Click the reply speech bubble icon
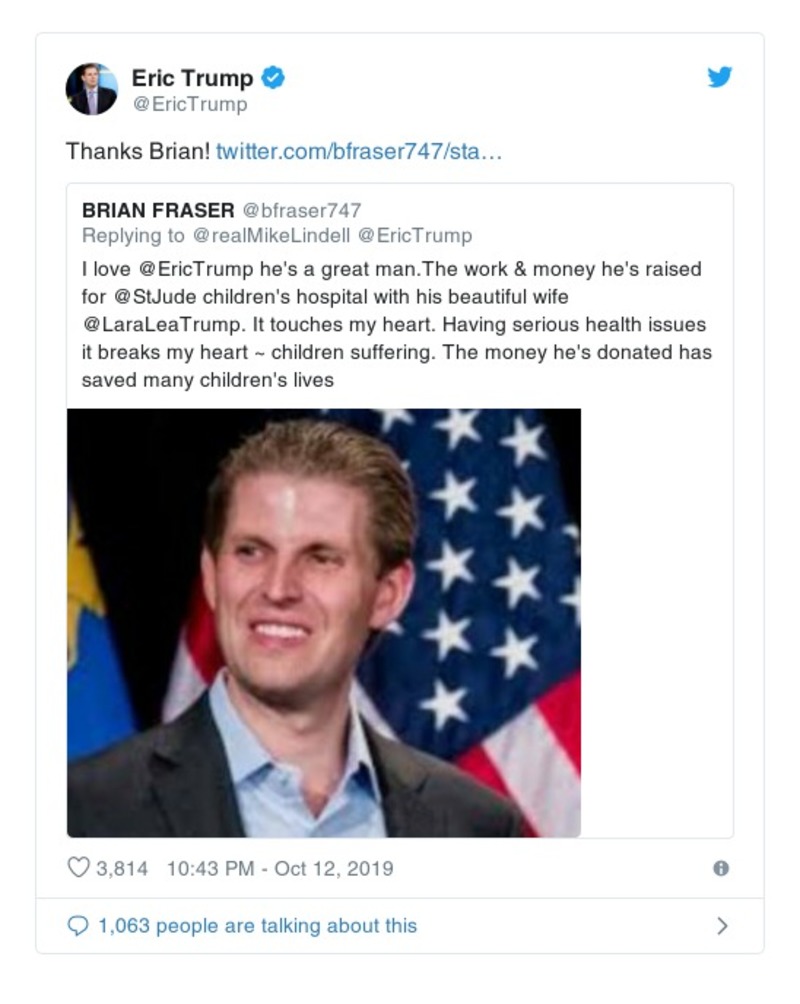800x1004 pixels. 77,927
